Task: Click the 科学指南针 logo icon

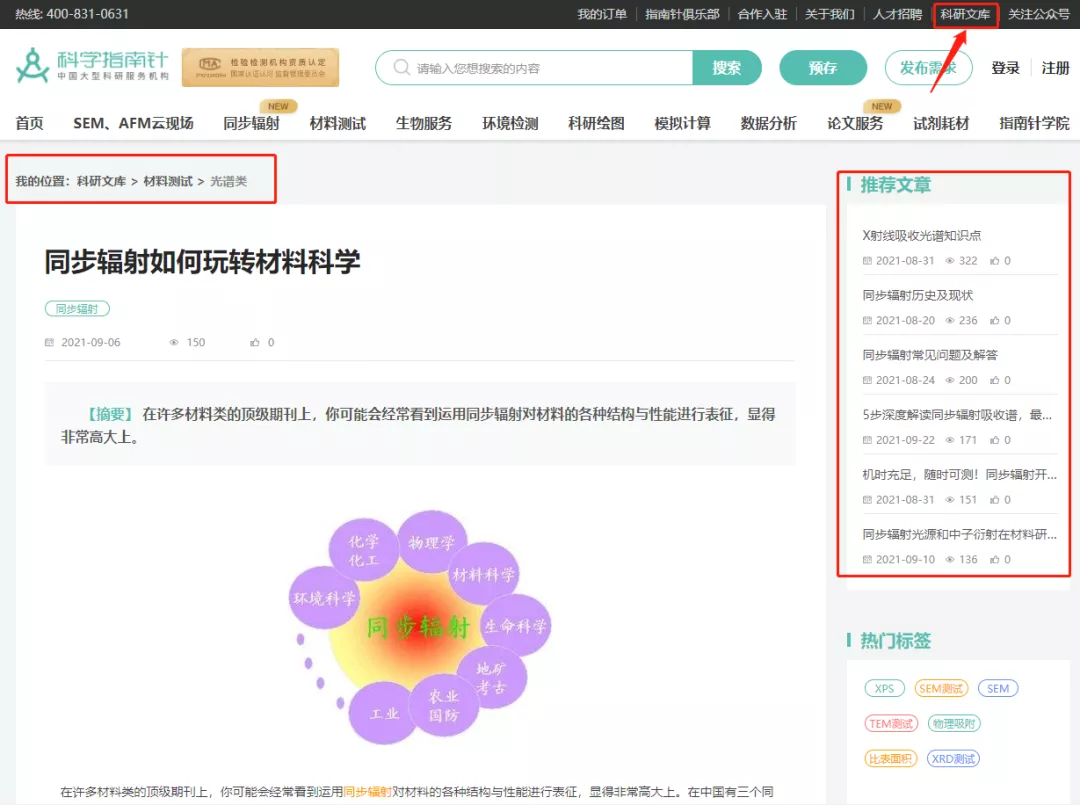Action: 33,66
